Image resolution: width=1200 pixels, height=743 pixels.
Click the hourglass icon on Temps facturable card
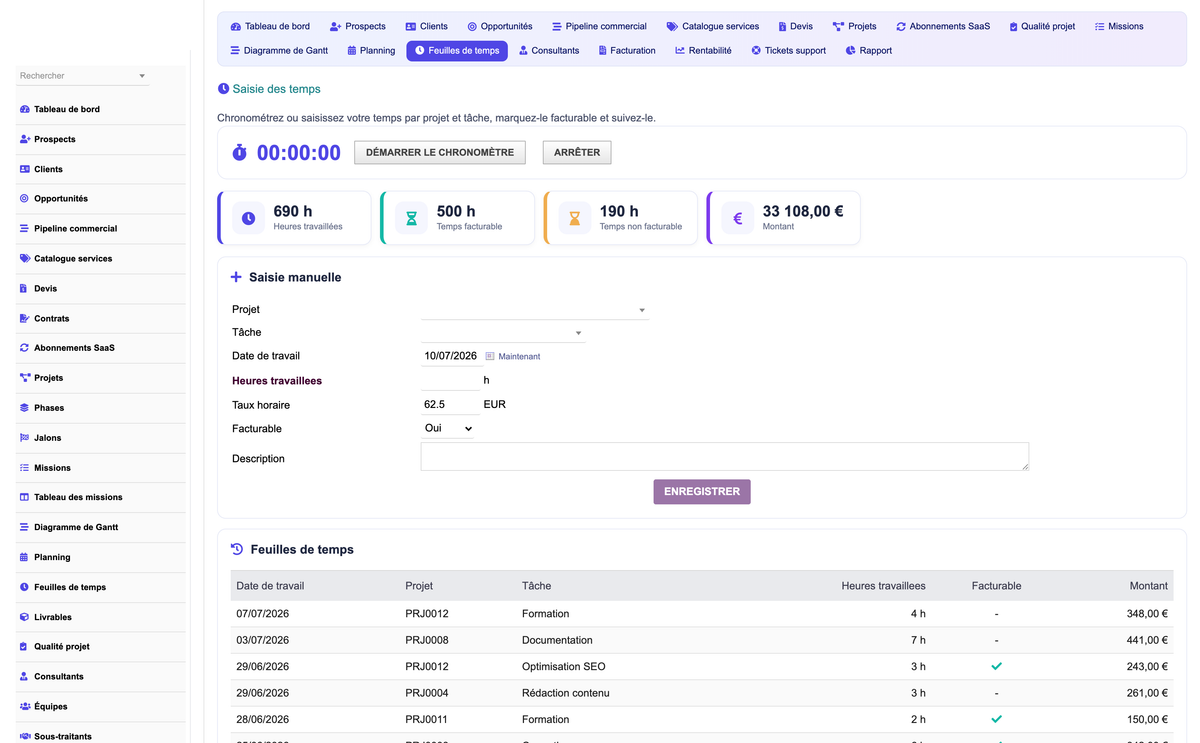click(x=412, y=218)
